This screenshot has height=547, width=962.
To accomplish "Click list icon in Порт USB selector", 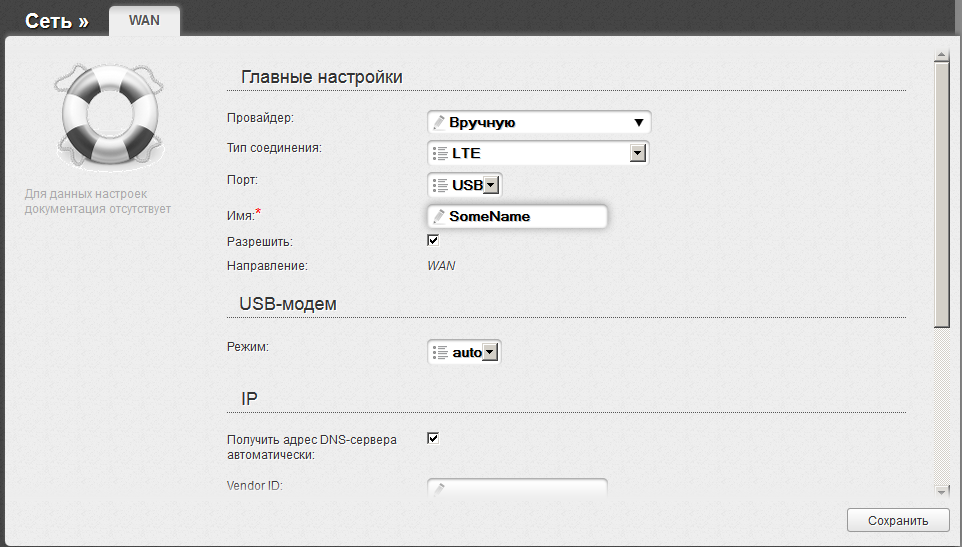I will point(440,185).
